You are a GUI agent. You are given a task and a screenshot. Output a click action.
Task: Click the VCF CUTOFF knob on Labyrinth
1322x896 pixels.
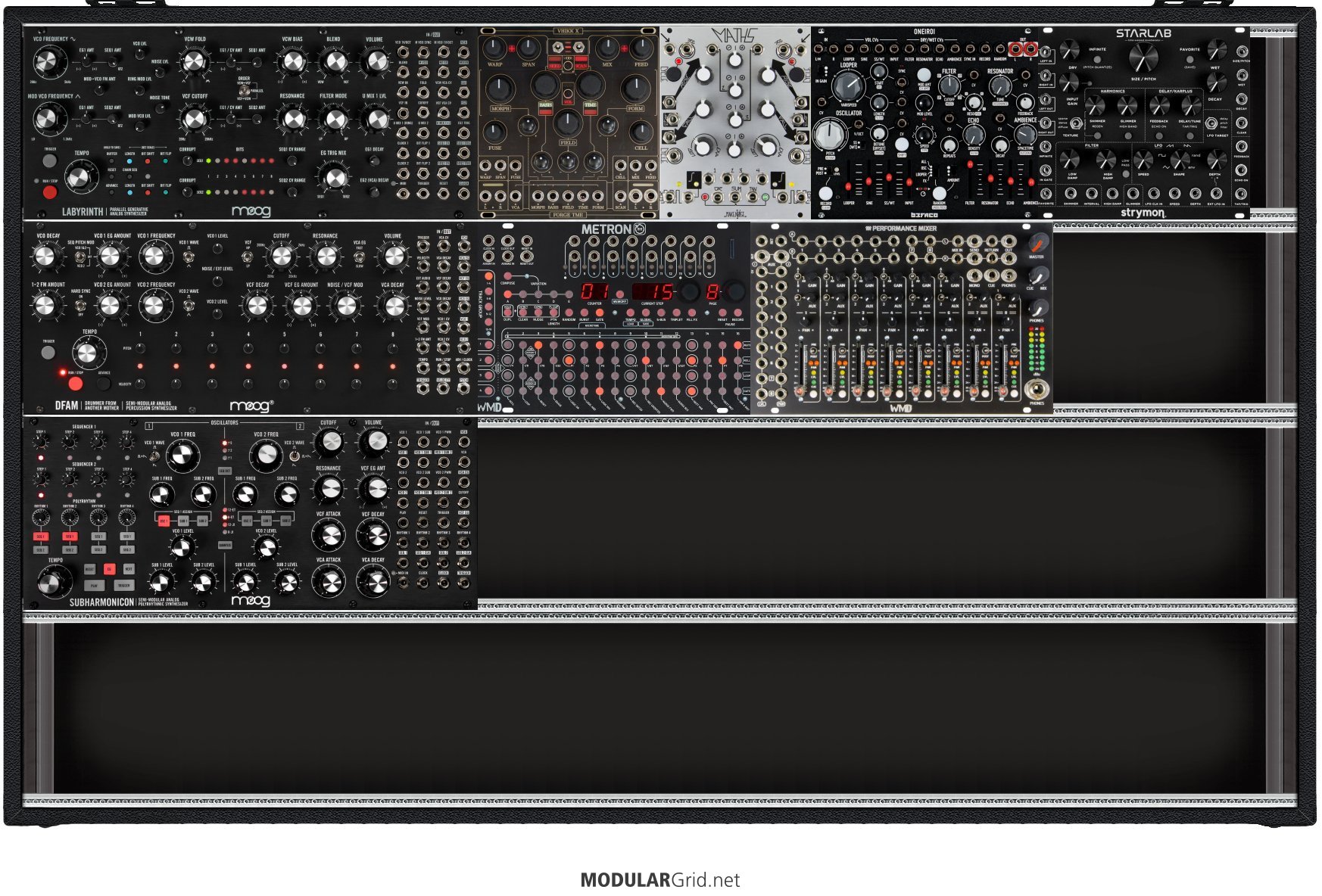(x=195, y=119)
